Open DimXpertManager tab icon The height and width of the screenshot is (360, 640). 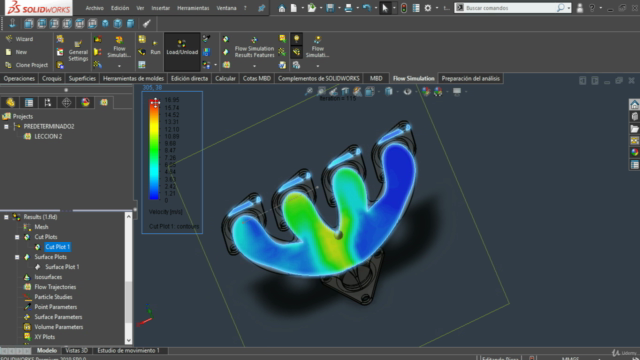click(x=67, y=102)
